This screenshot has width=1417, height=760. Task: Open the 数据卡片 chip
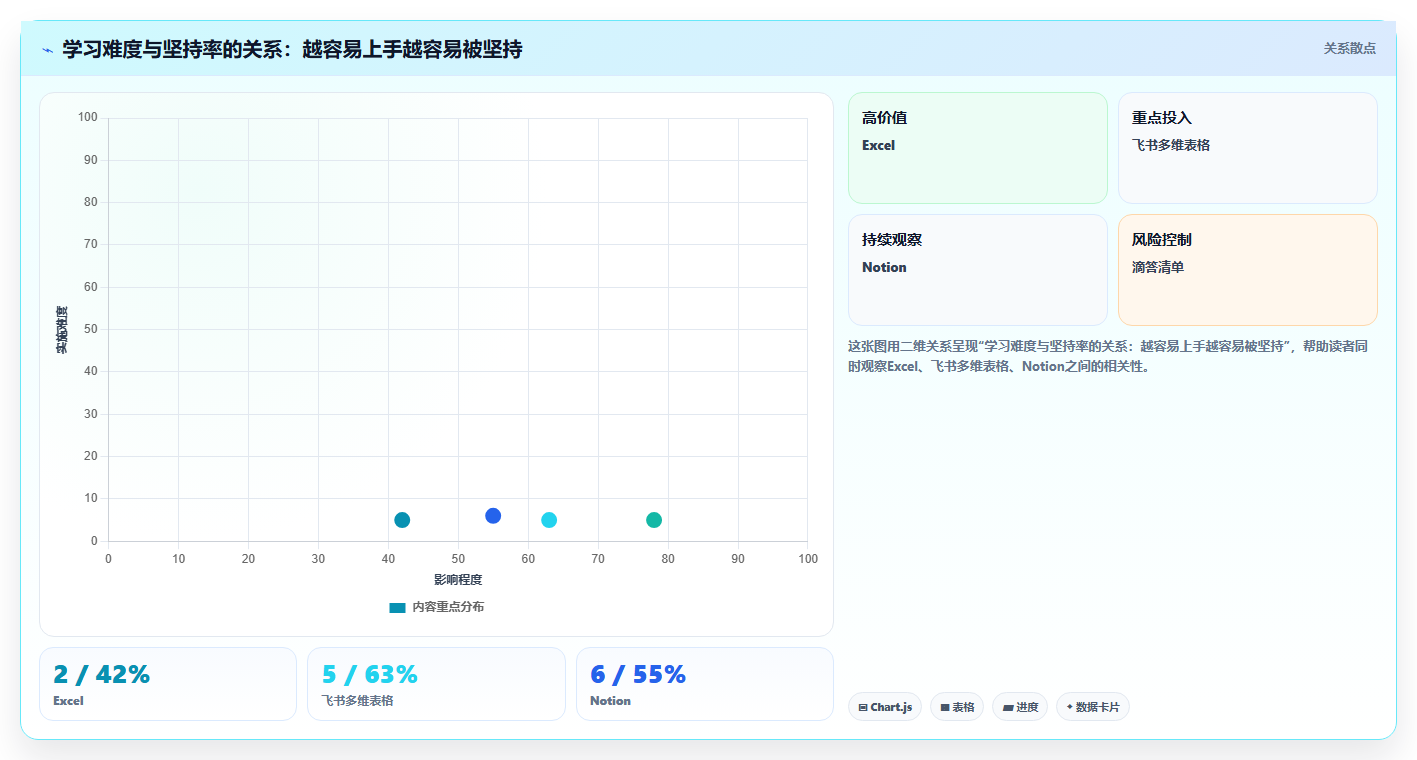point(1093,707)
